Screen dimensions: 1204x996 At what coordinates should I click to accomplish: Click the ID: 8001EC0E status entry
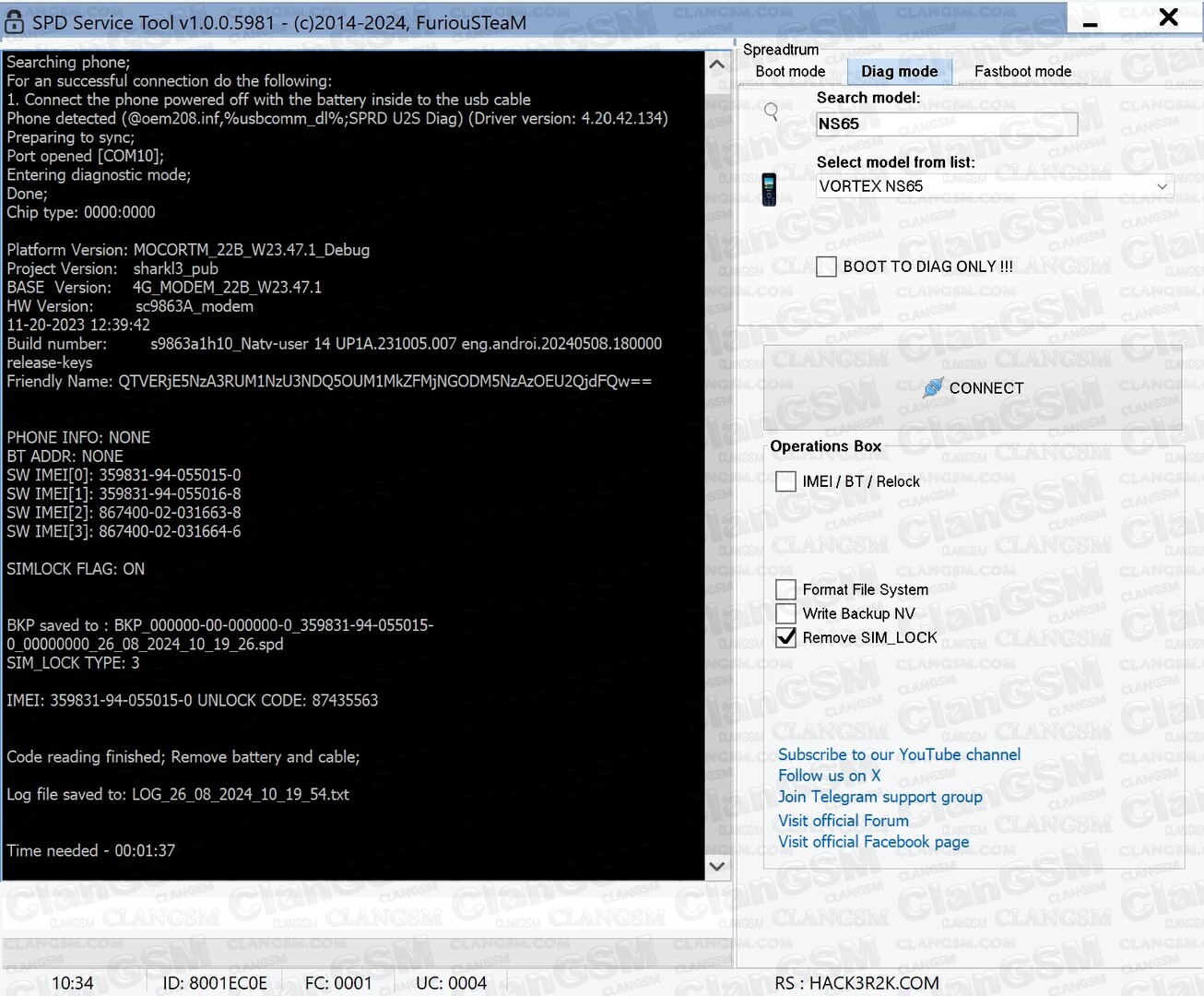tap(215, 983)
